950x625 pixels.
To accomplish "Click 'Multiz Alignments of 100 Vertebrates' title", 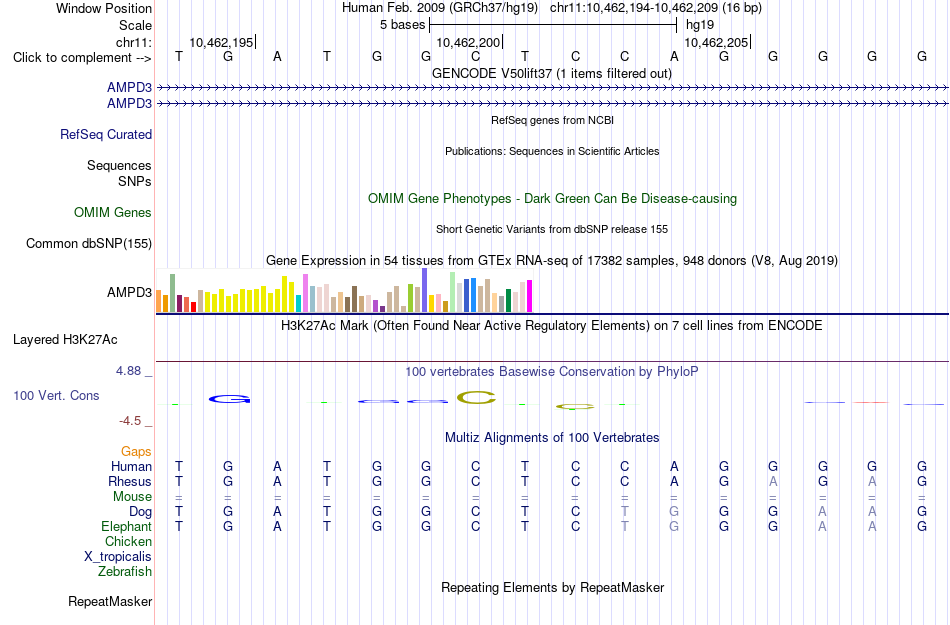I will [x=552, y=437].
